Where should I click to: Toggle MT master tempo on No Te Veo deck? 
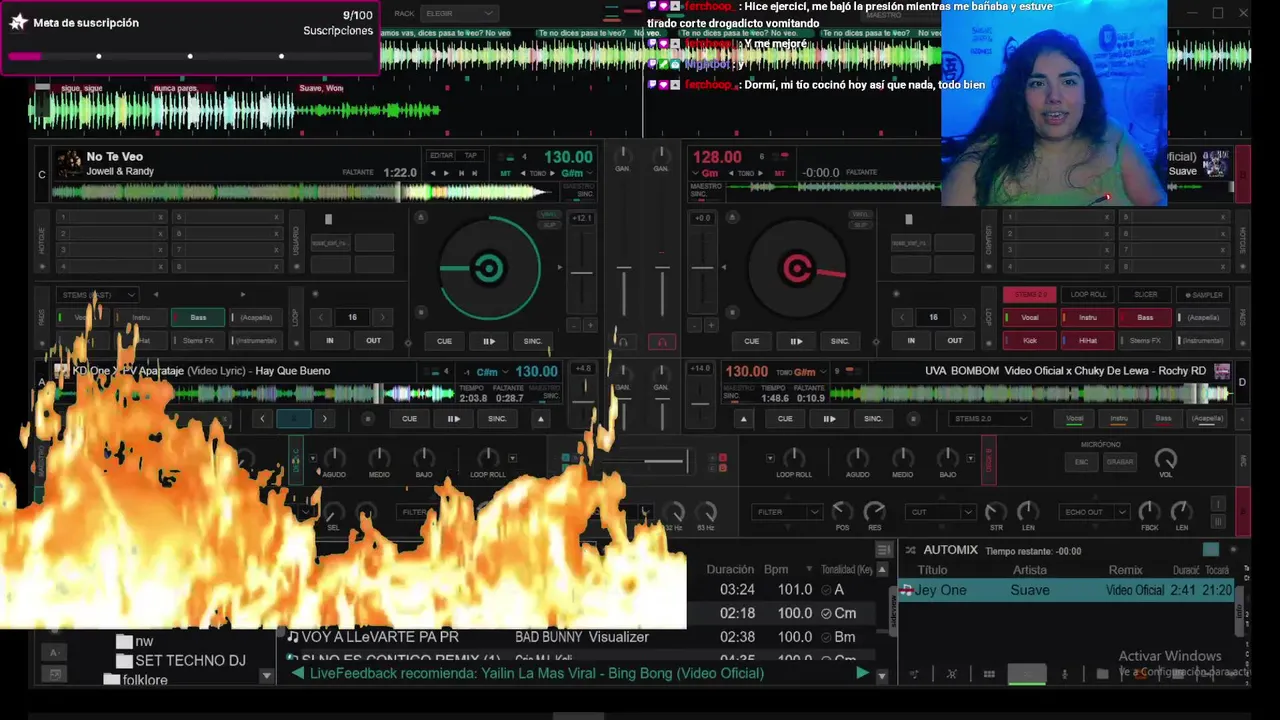[x=506, y=173]
